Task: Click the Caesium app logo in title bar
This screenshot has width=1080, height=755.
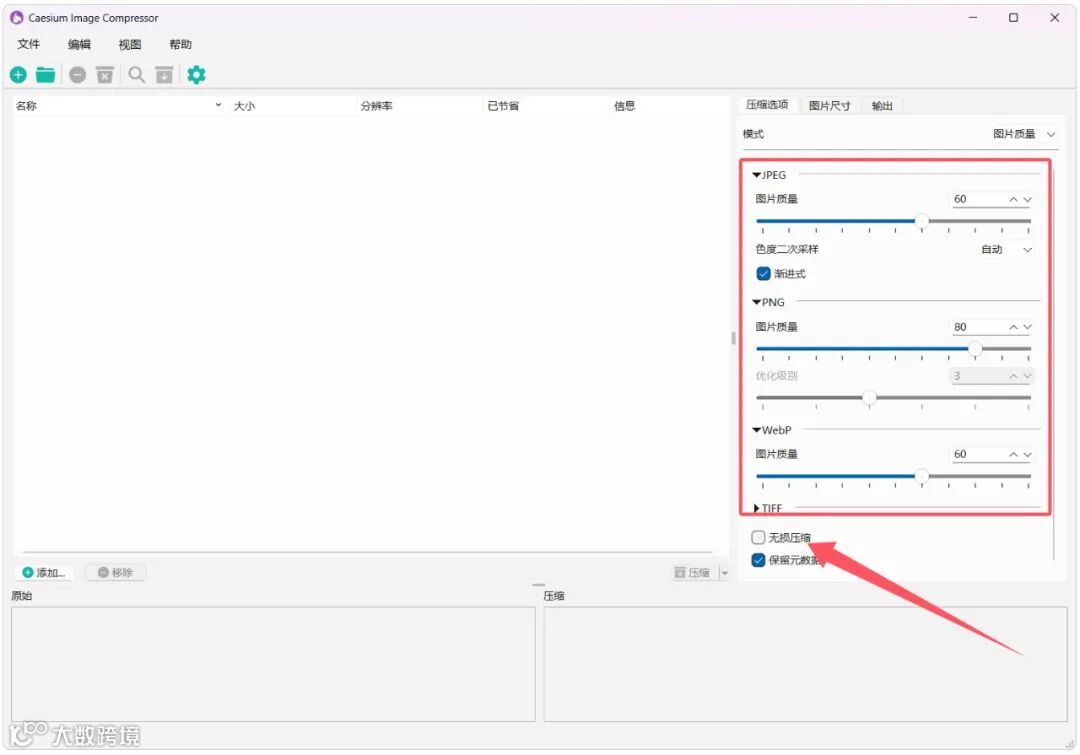Action: pos(17,17)
